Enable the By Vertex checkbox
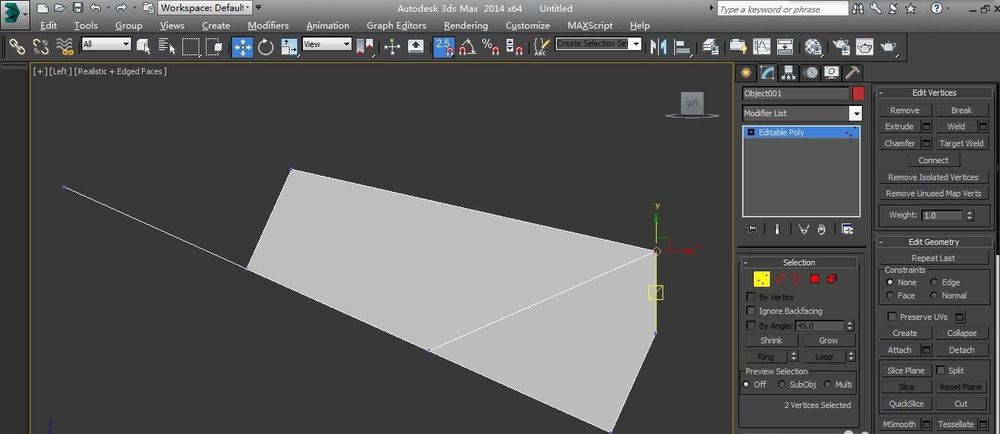Image resolution: width=1000 pixels, height=434 pixels. (752, 297)
